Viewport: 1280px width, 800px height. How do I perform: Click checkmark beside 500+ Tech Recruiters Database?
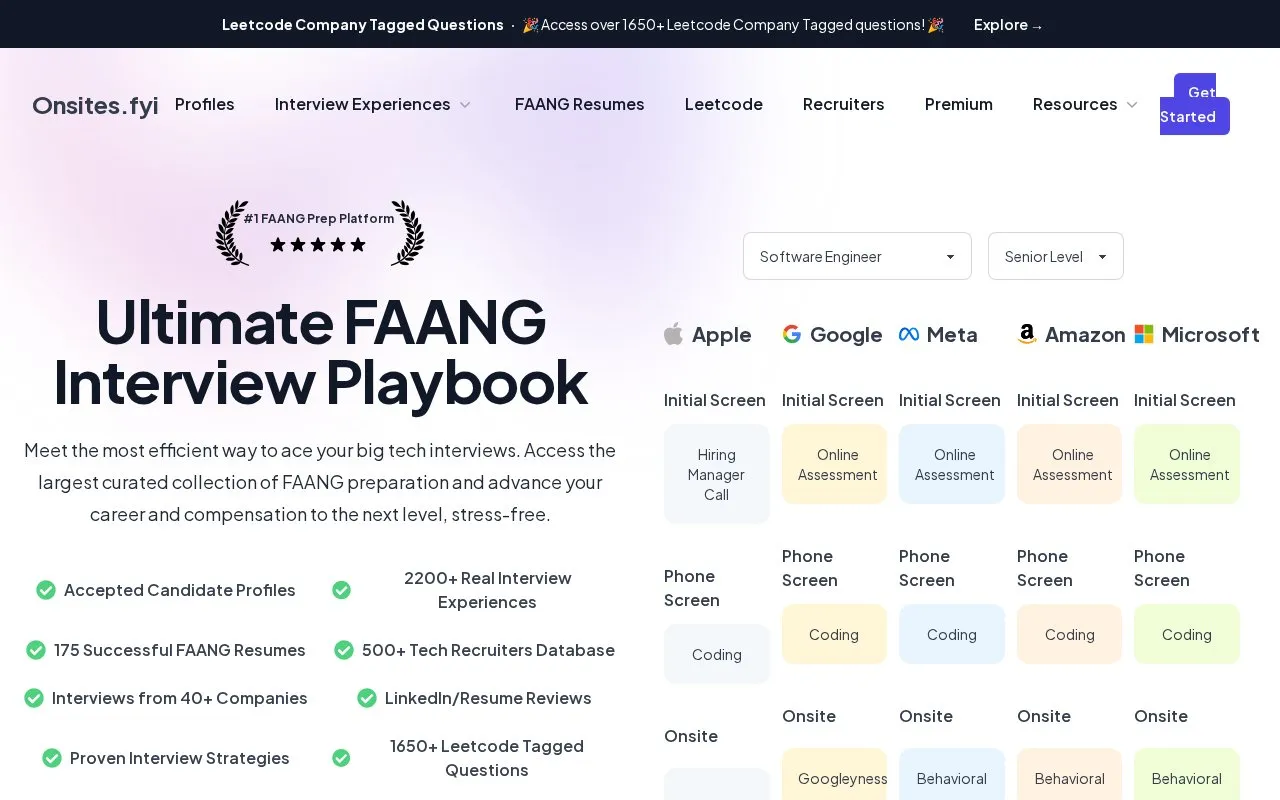click(344, 650)
